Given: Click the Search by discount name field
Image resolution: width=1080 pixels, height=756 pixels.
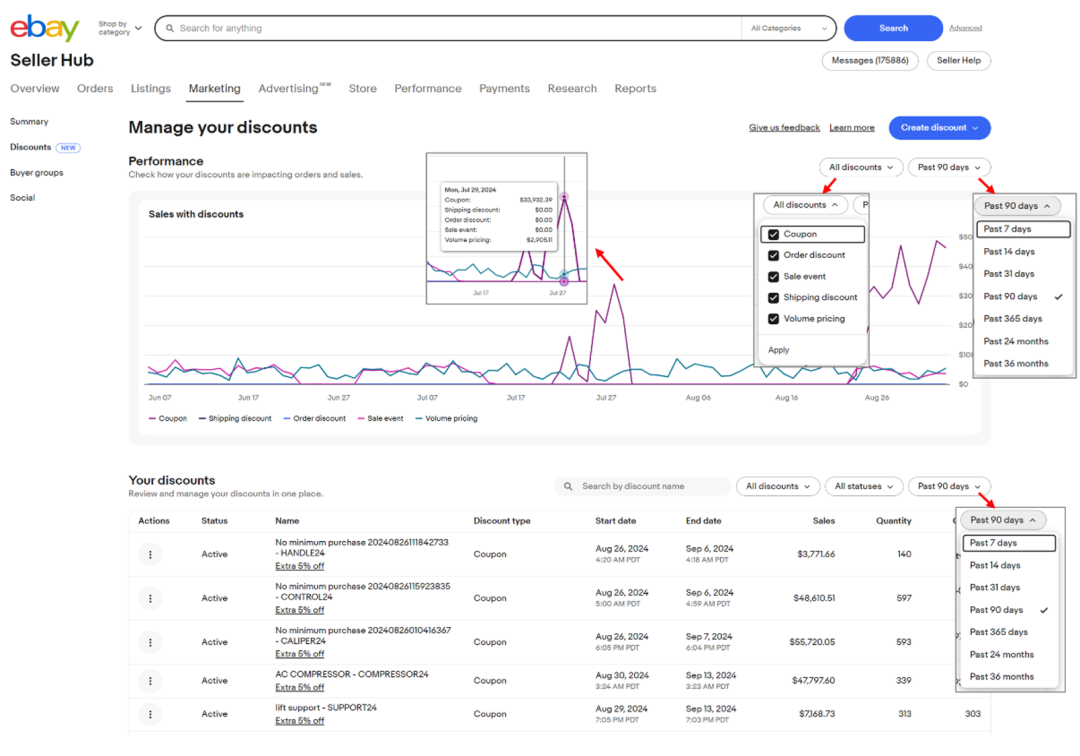Looking at the screenshot, I should 650,487.
